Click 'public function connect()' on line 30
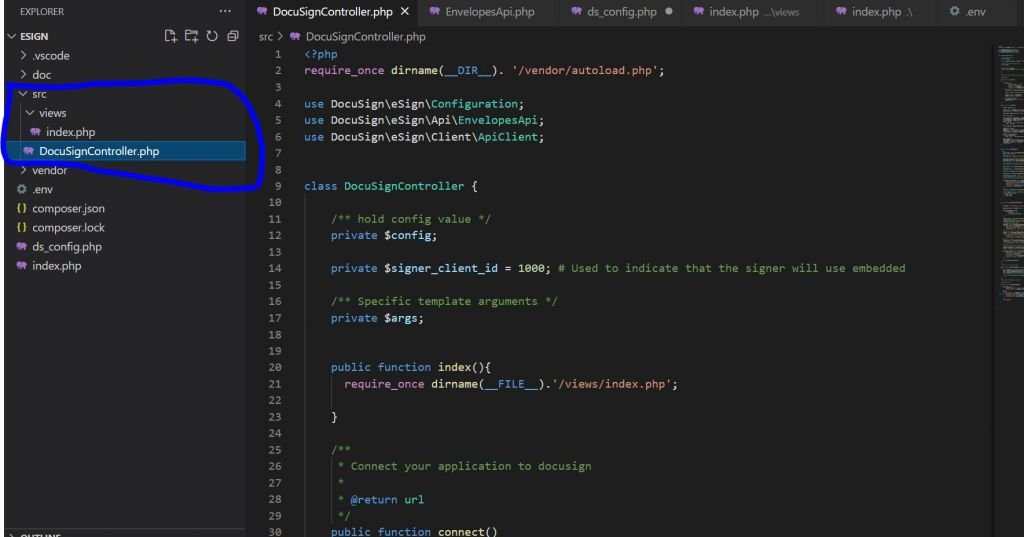This screenshot has width=1024, height=537. pyautogui.click(x=414, y=531)
